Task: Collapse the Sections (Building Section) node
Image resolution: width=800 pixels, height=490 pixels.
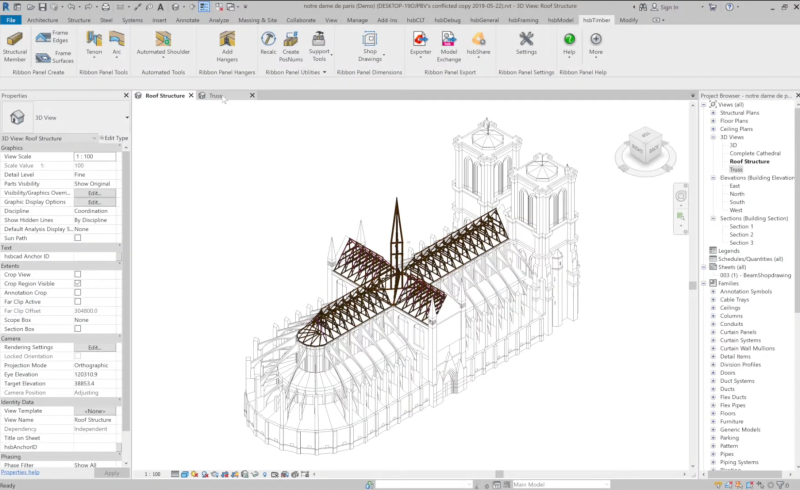Action: click(x=713, y=218)
